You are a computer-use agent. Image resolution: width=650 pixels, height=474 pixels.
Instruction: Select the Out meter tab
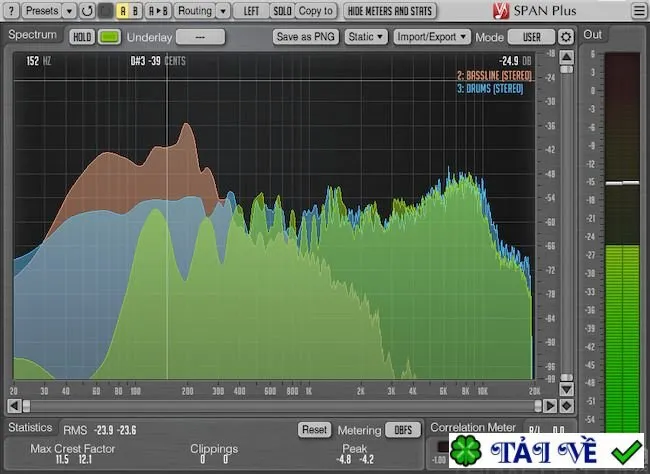point(593,35)
